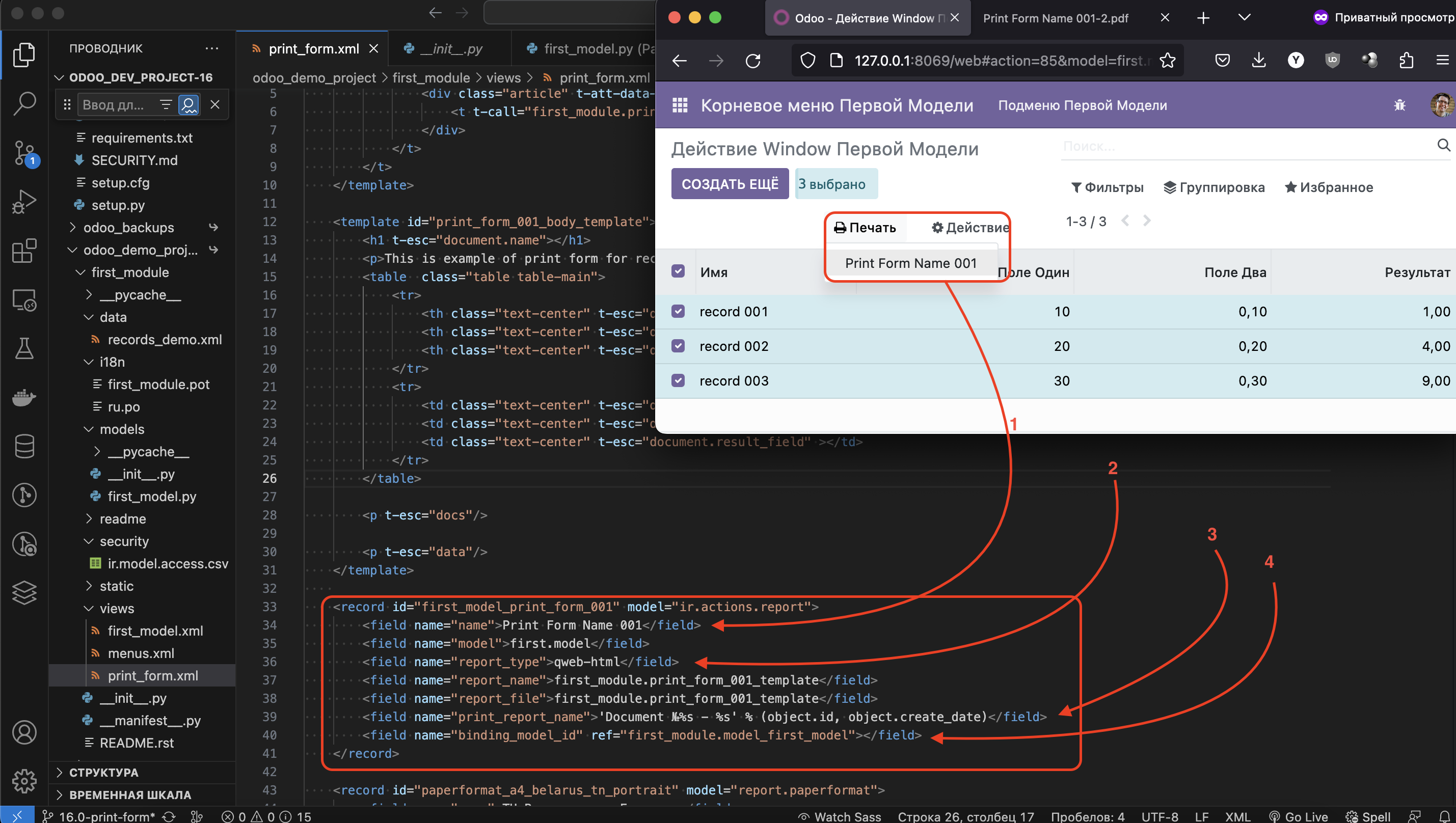Open the Database cylinder icon in activity bar
The image size is (1456, 823).
[x=24, y=447]
